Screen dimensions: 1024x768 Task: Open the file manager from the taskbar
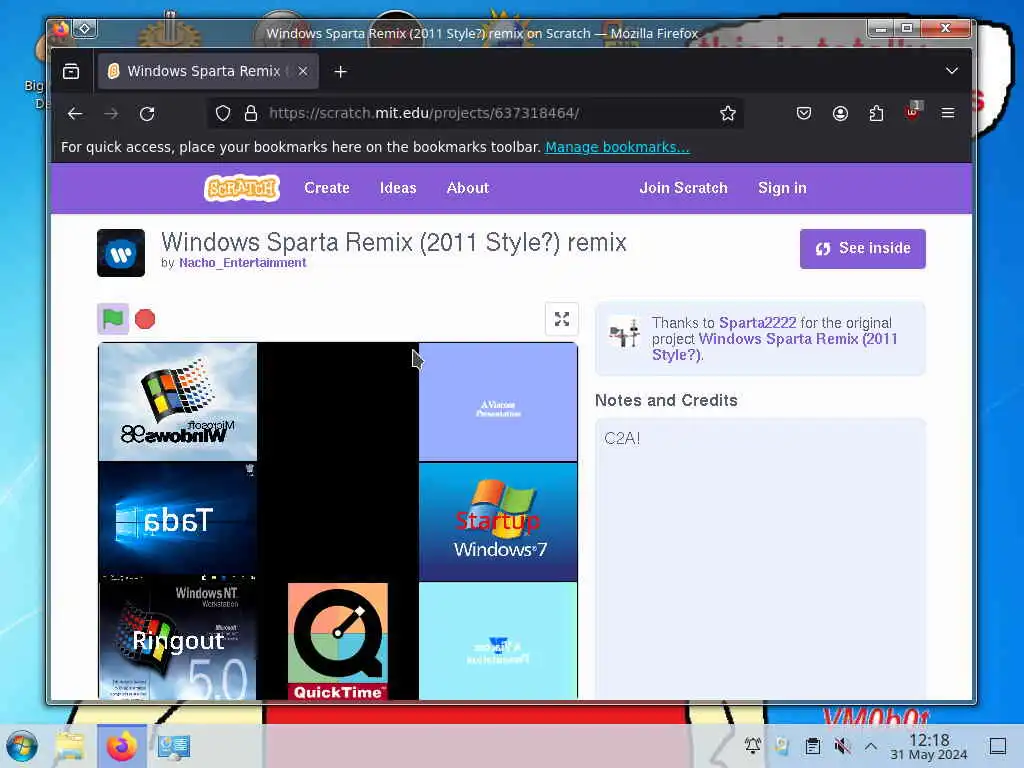click(x=70, y=746)
